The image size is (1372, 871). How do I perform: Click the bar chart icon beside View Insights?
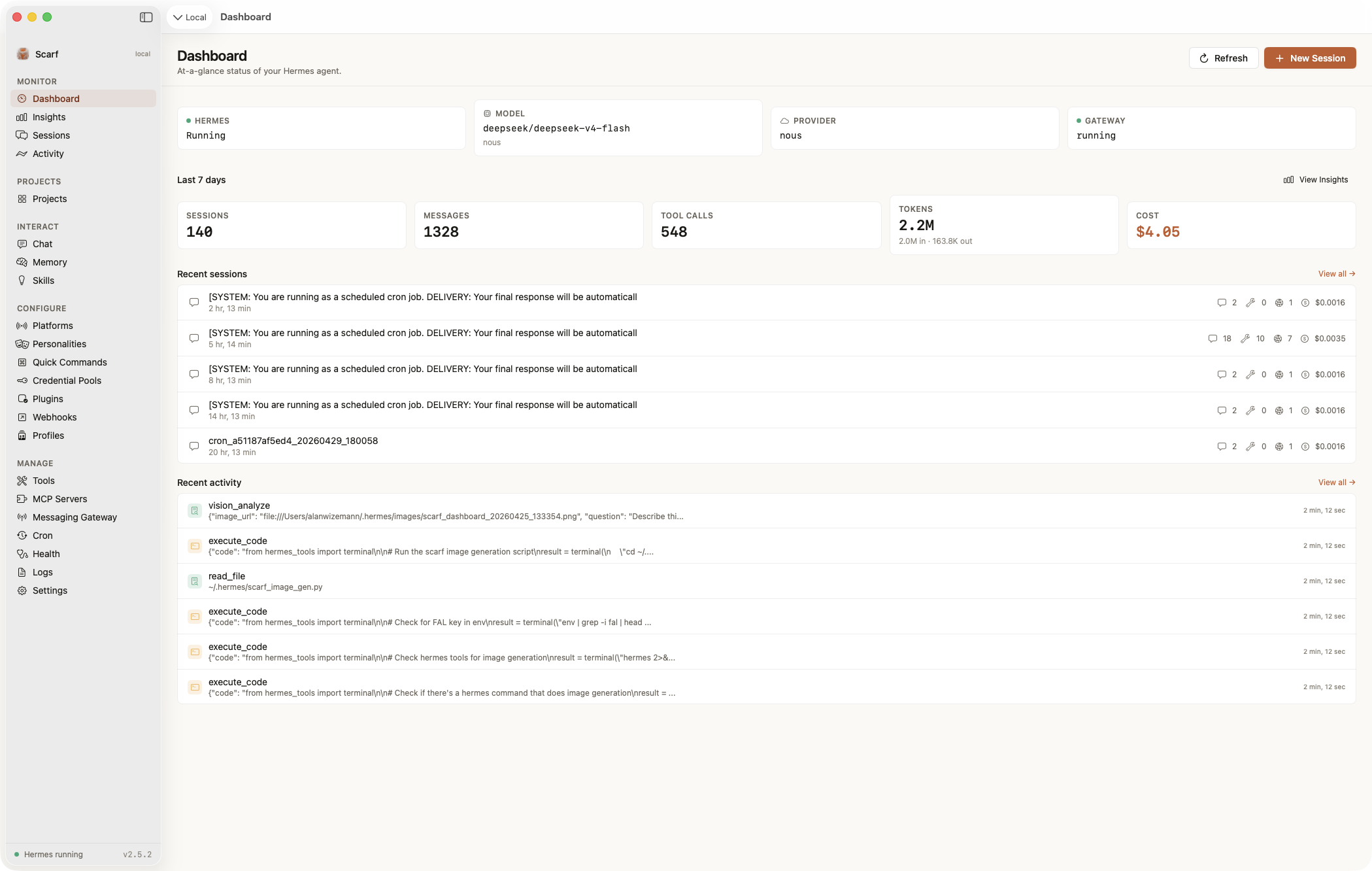[1288, 180]
